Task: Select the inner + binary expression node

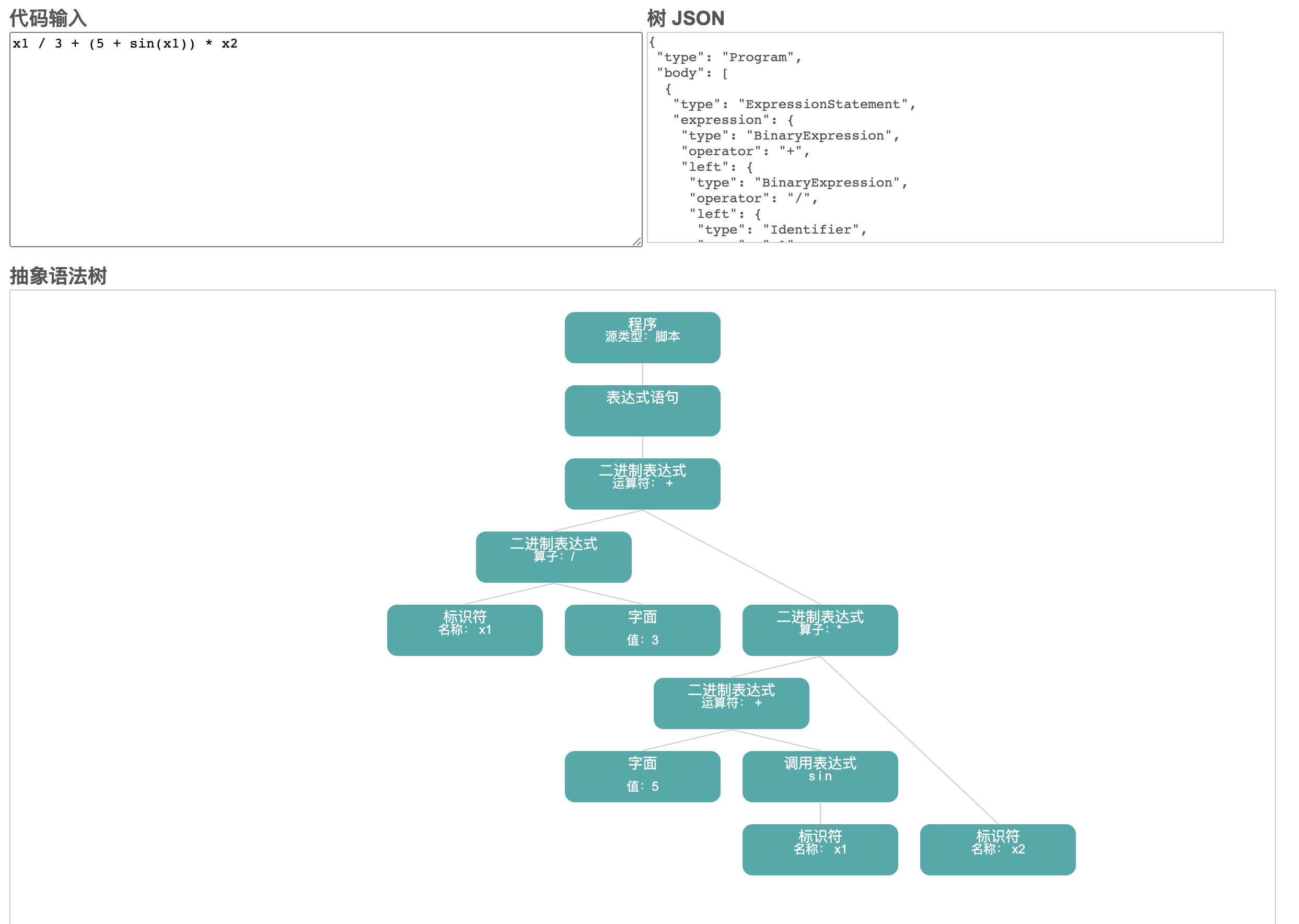Action: (x=731, y=703)
